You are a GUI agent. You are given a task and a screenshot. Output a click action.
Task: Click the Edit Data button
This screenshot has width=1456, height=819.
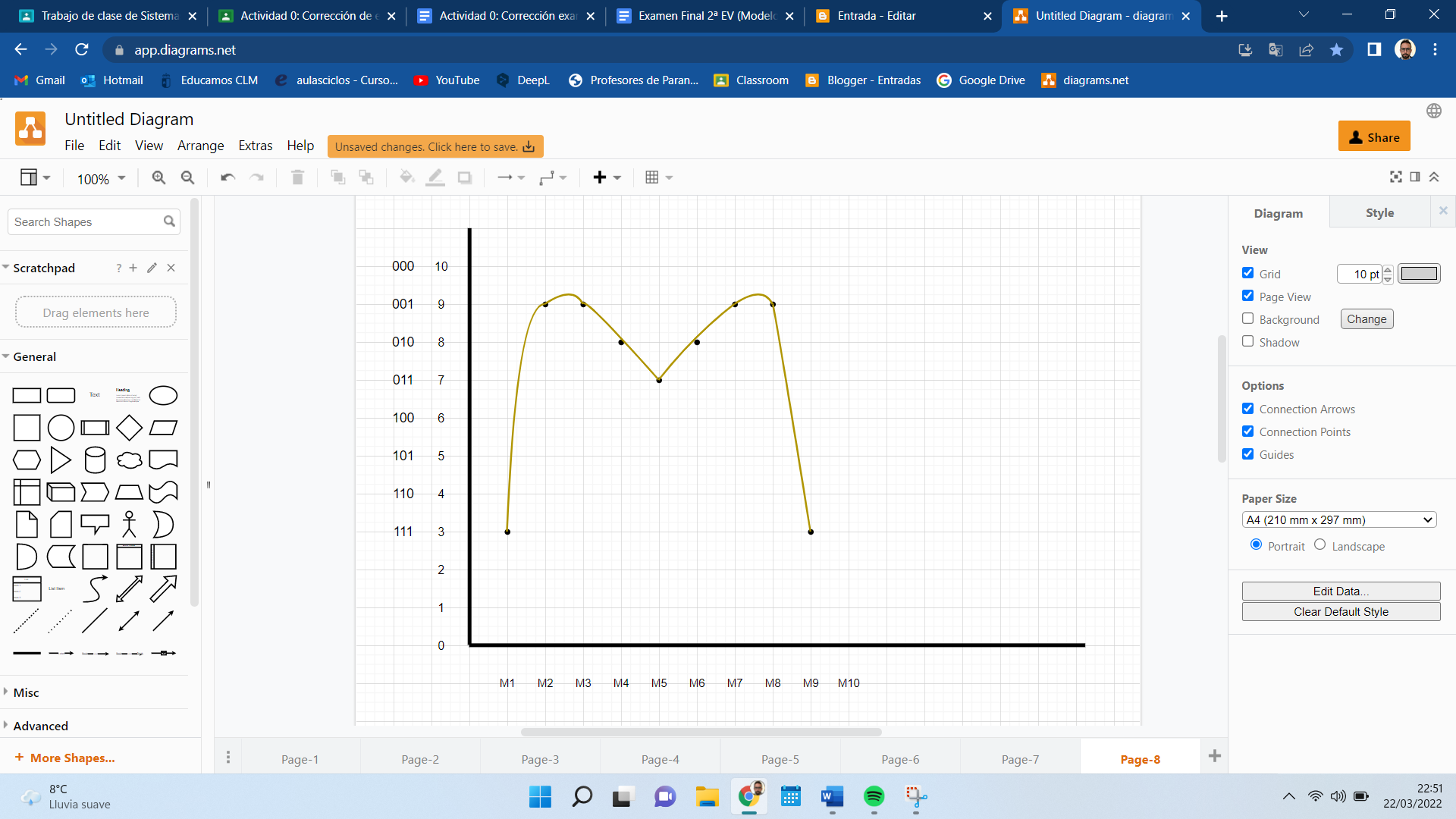click(1340, 591)
